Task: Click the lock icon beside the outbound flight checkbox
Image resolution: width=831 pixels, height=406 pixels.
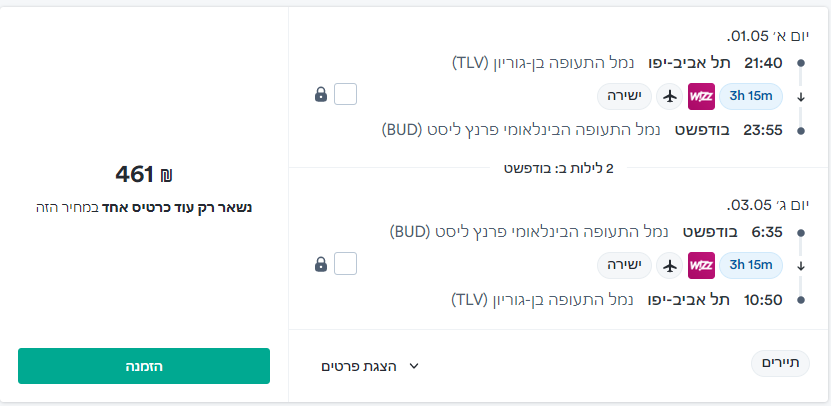Action: point(320,95)
